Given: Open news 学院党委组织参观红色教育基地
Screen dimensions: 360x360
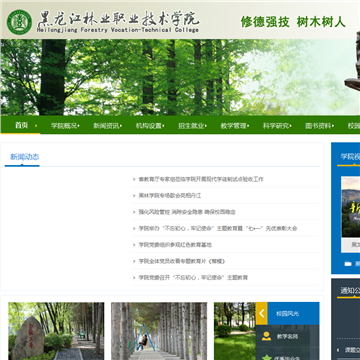Looking at the screenshot, I should point(175,245).
